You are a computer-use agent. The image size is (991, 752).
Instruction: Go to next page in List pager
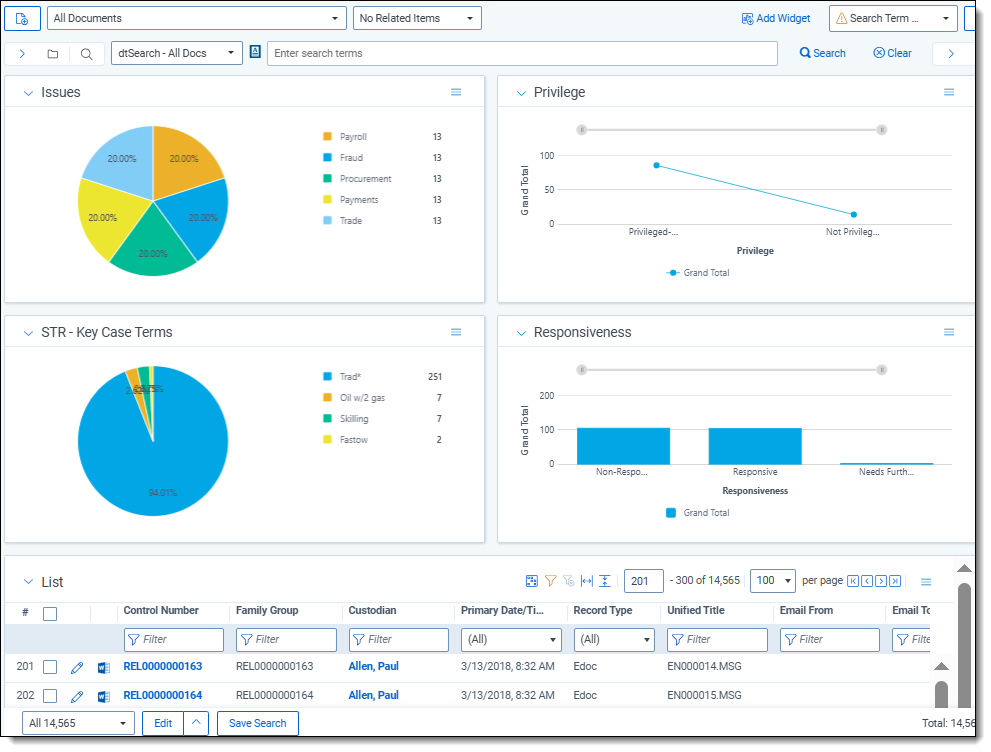click(x=881, y=581)
